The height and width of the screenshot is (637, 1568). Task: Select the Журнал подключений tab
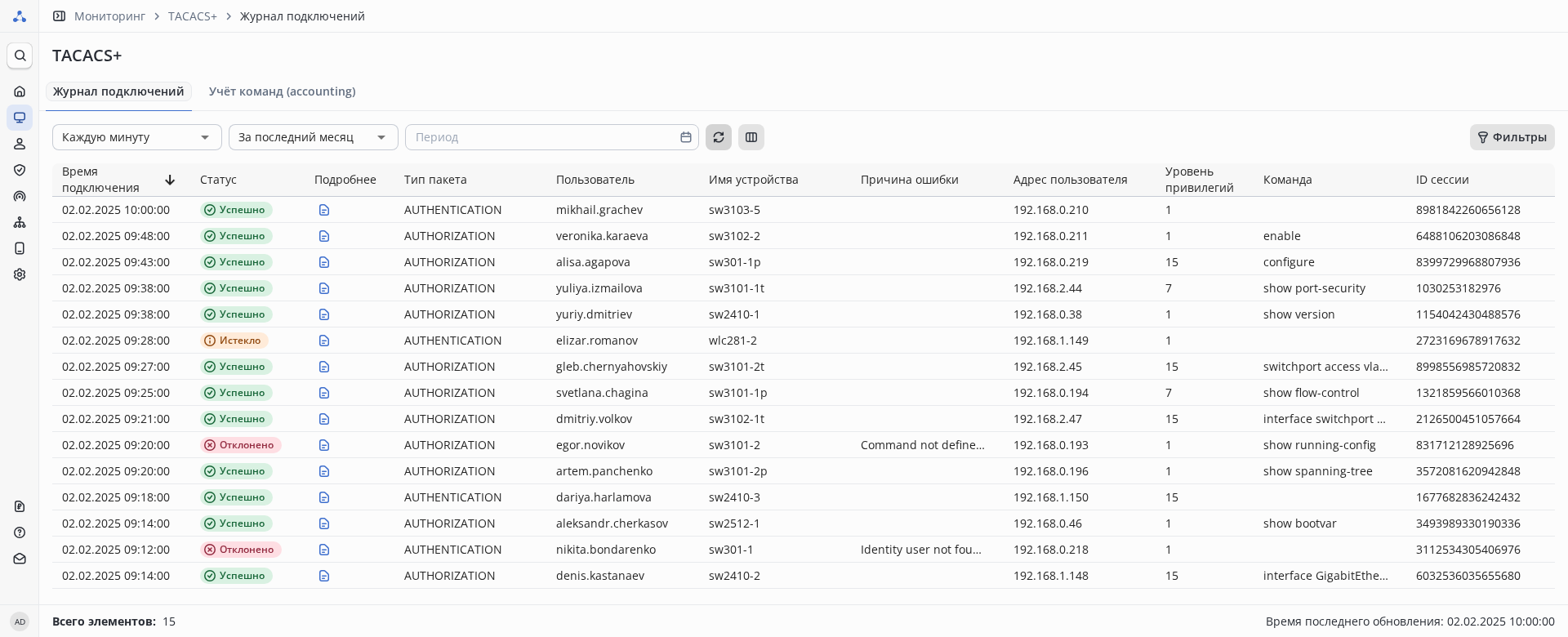[118, 91]
